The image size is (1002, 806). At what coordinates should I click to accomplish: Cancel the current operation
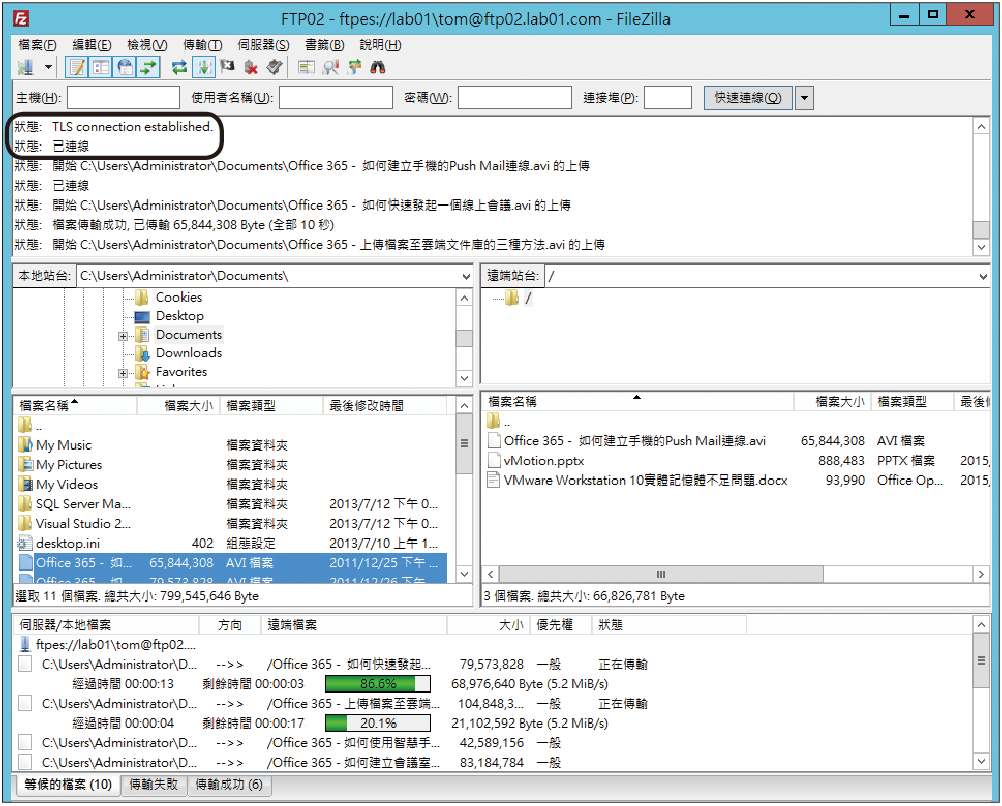point(227,66)
